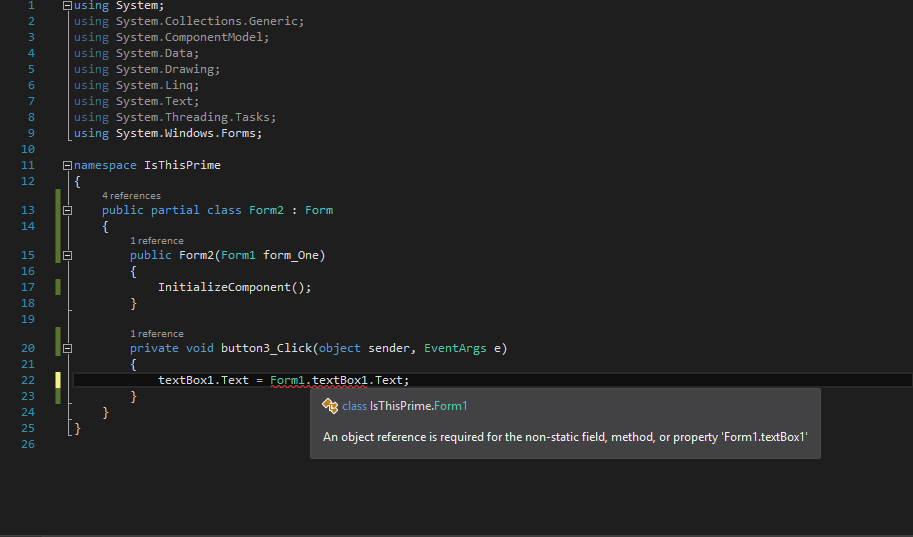Click the line number 22 in the margin

(x=27, y=380)
